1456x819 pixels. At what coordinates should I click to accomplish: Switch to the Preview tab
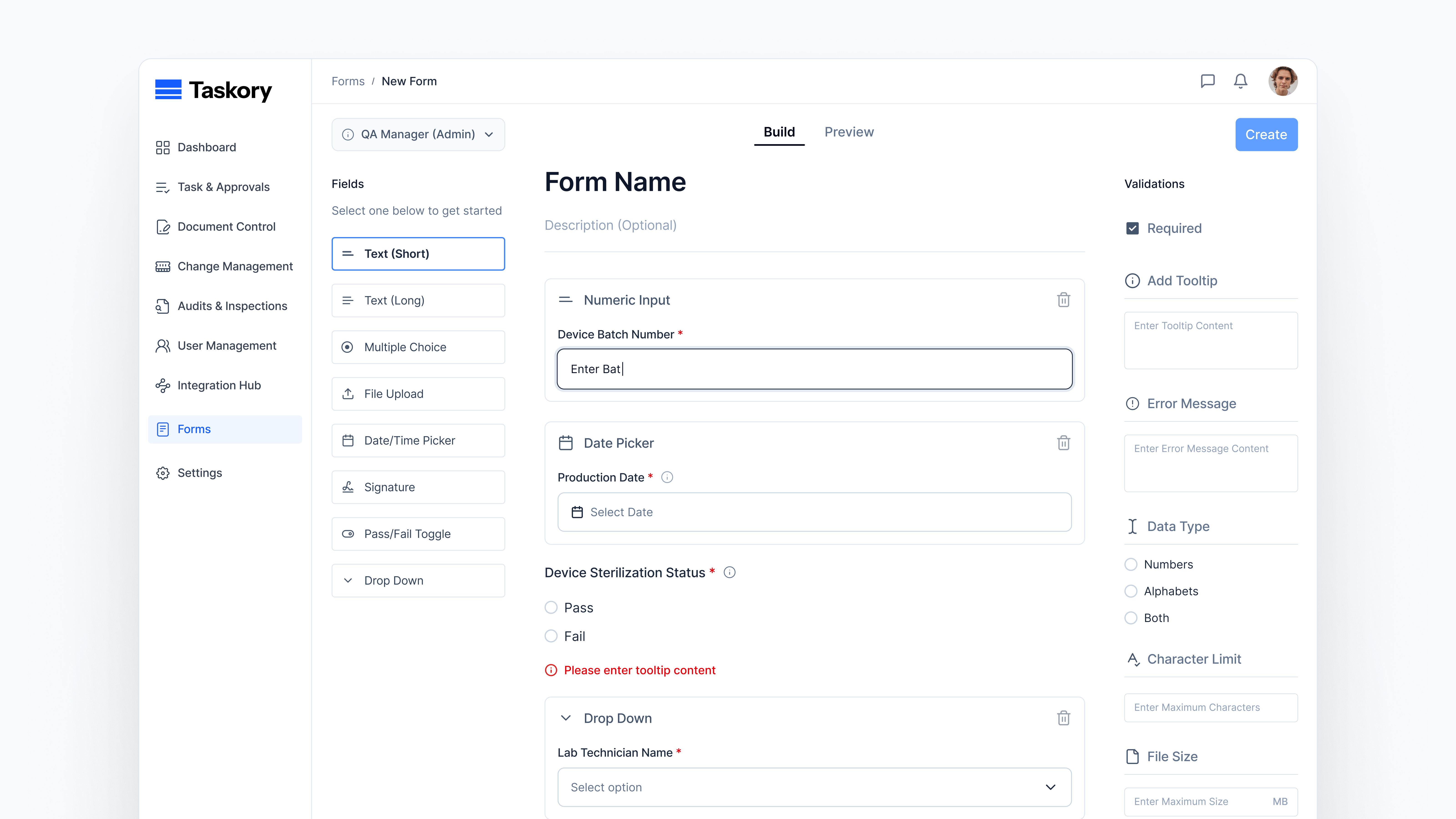click(849, 132)
